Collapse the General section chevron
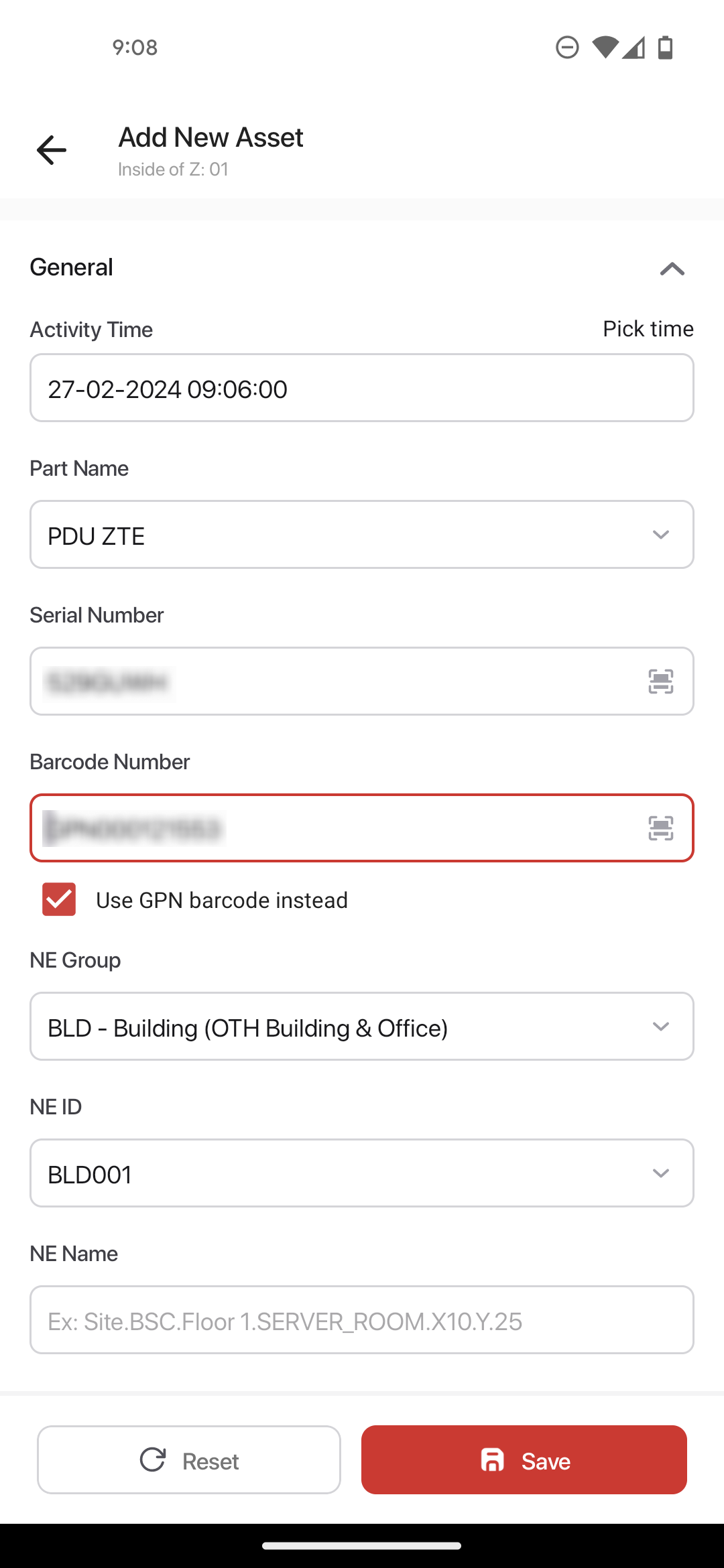This screenshot has width=724, height=1568. (x=672, y=269)
